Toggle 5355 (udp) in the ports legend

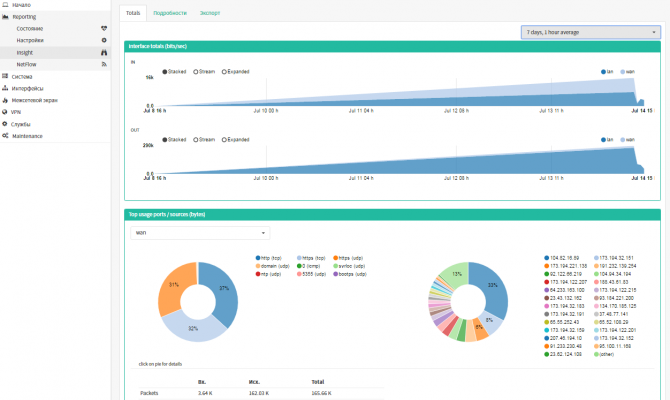pos(311,274)
